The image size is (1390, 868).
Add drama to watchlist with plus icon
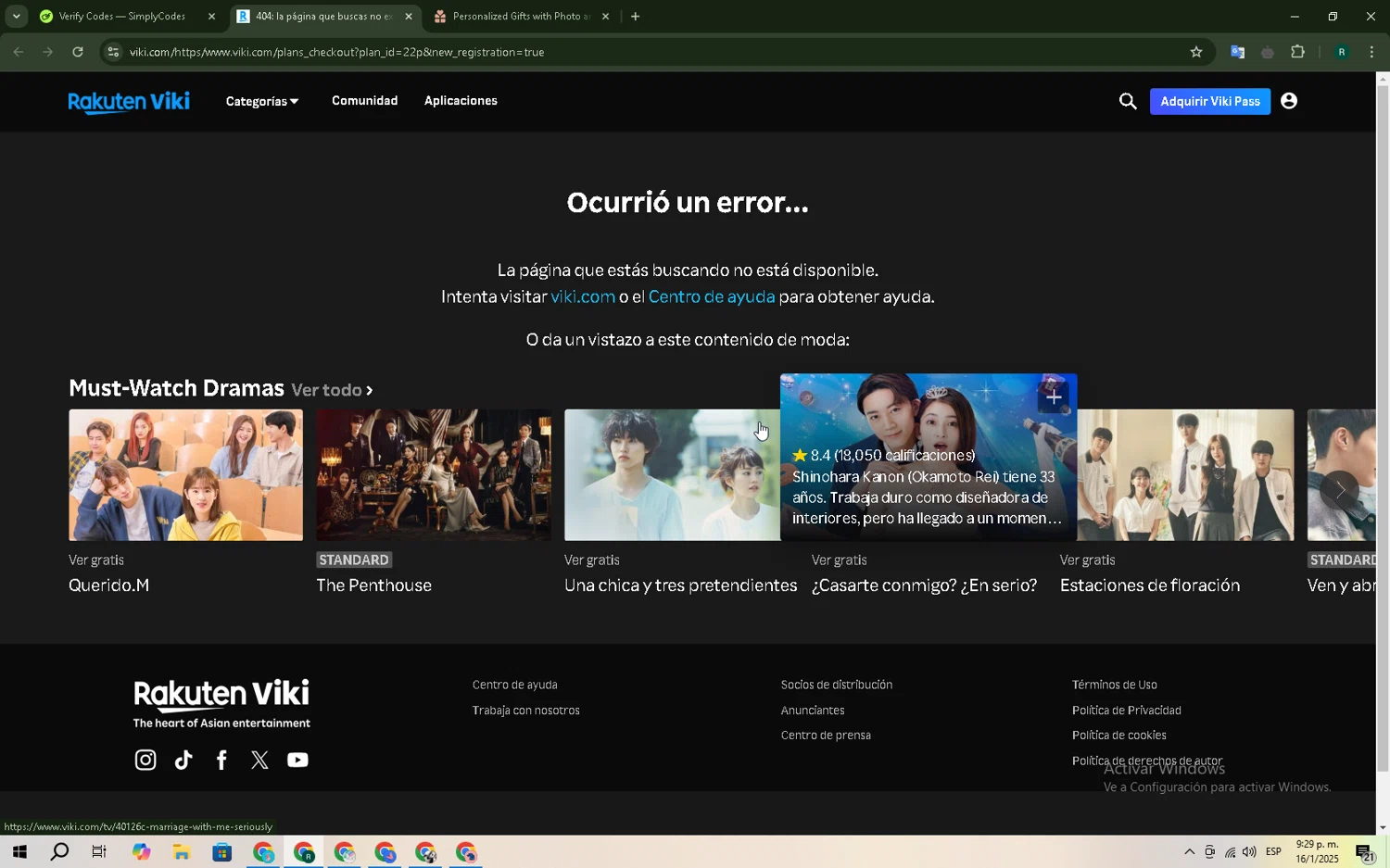pyautogui.click(x=1053, y=397)
